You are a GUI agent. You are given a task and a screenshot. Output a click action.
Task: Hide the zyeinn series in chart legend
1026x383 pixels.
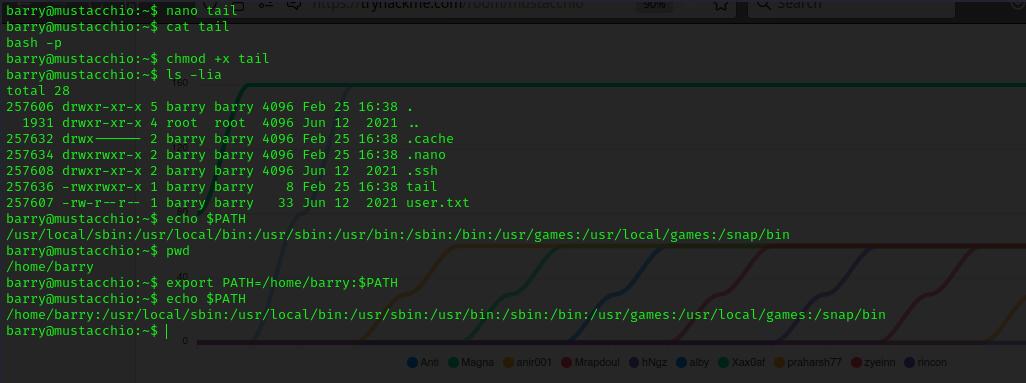click(x=874, y=362)
